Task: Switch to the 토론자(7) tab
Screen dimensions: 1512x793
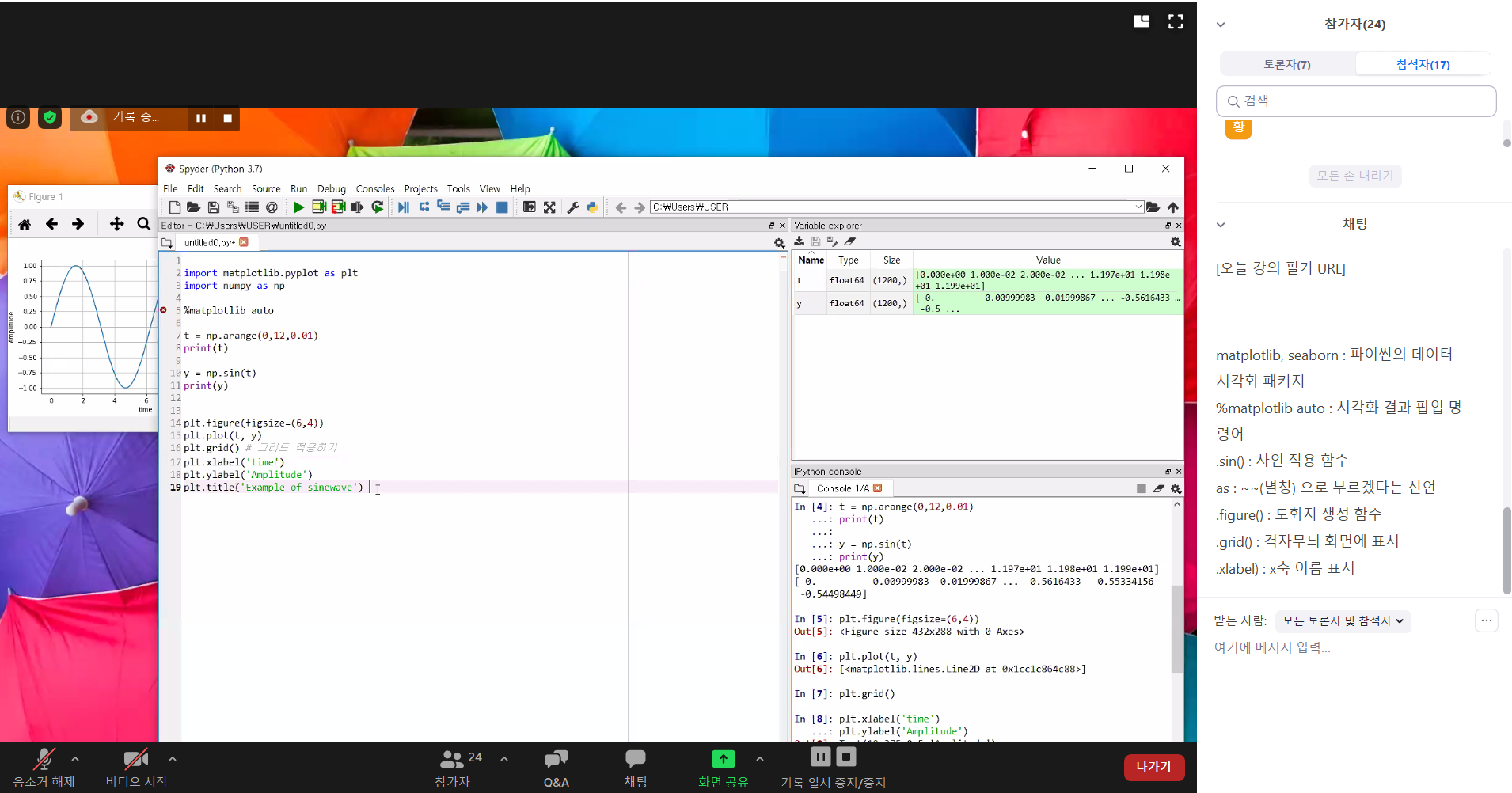Action: click(1286, 64)
